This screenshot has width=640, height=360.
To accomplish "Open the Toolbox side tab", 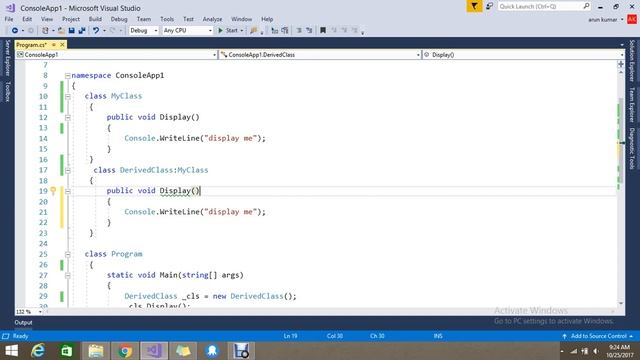I will [7, 91].
